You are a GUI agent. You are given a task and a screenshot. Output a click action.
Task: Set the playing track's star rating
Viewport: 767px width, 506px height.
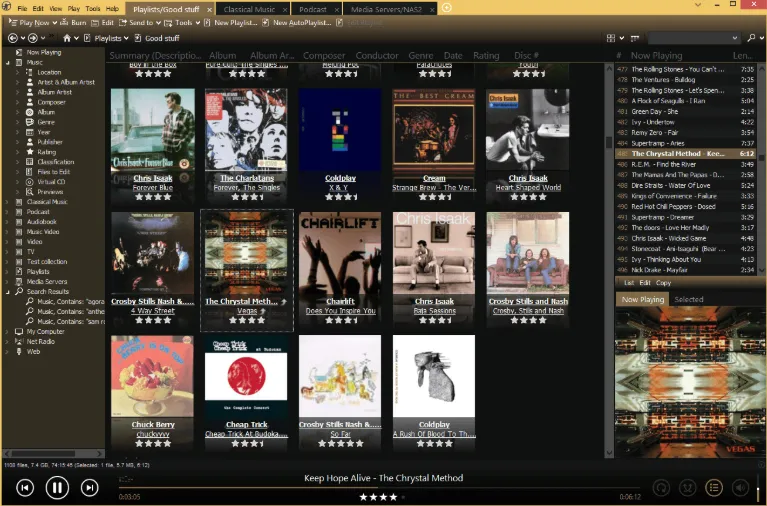click(382, 497)
